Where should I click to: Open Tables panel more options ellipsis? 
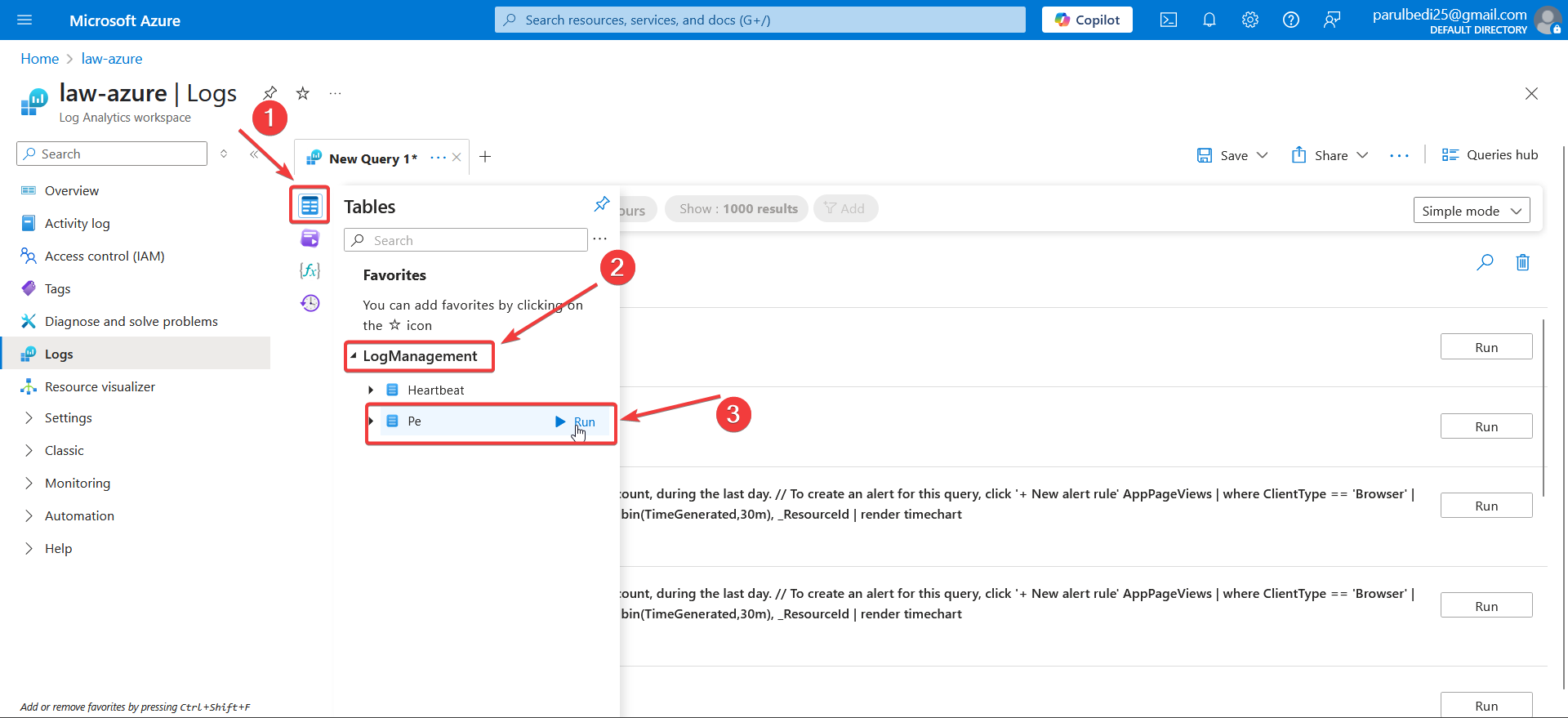(600, 239)
